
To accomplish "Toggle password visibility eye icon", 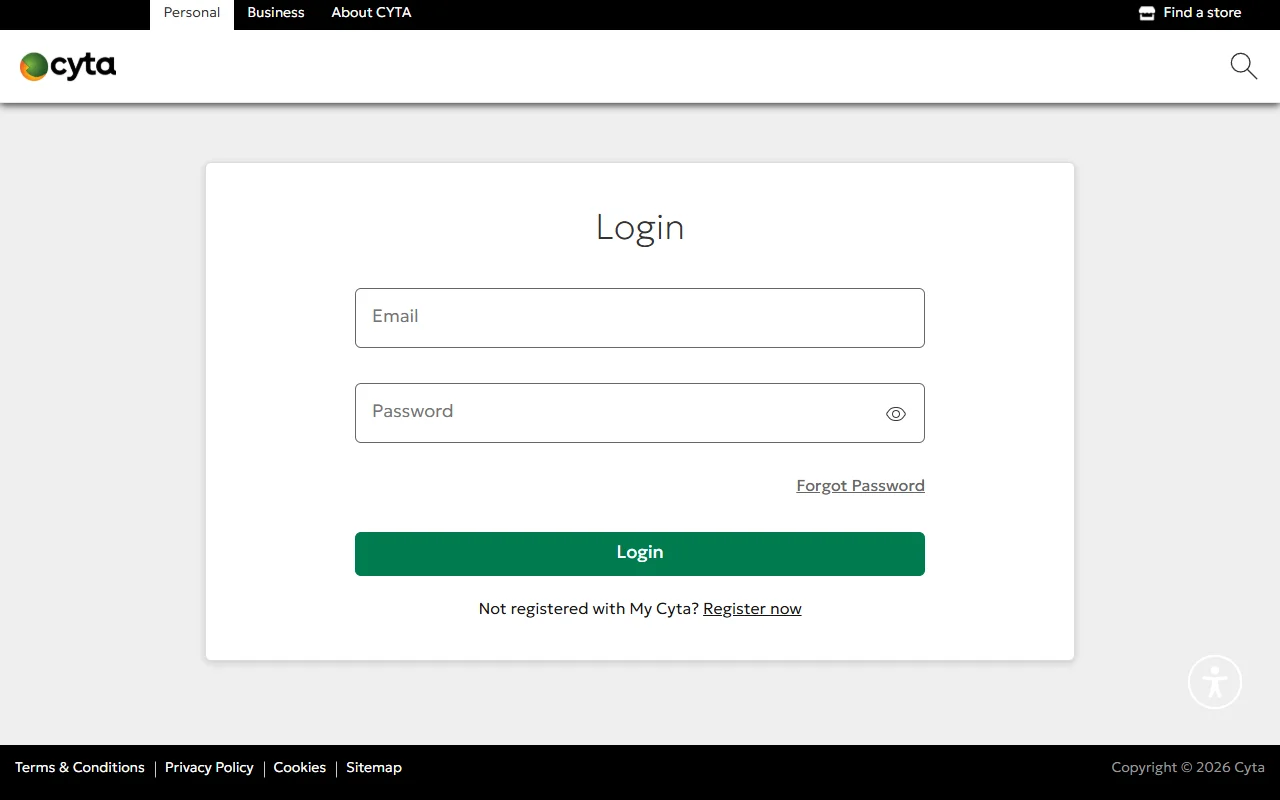I will point(896,414).
